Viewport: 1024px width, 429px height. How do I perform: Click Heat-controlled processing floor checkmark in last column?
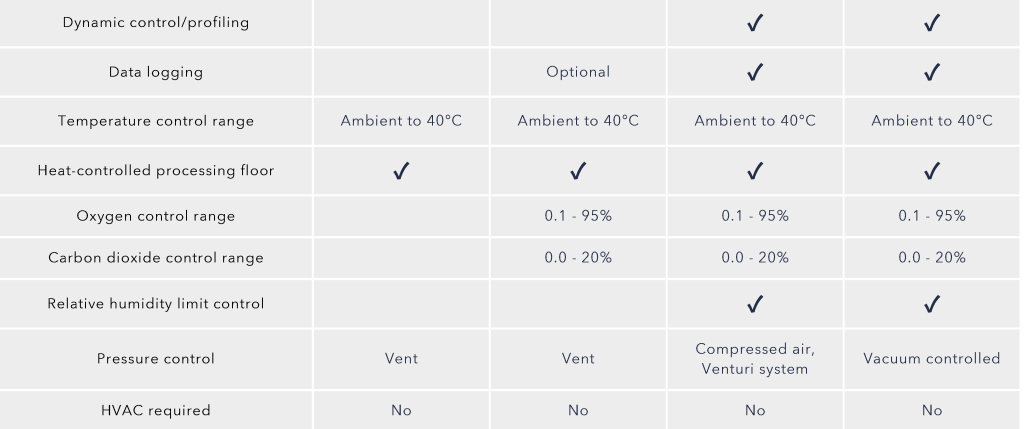click(932, 171)
